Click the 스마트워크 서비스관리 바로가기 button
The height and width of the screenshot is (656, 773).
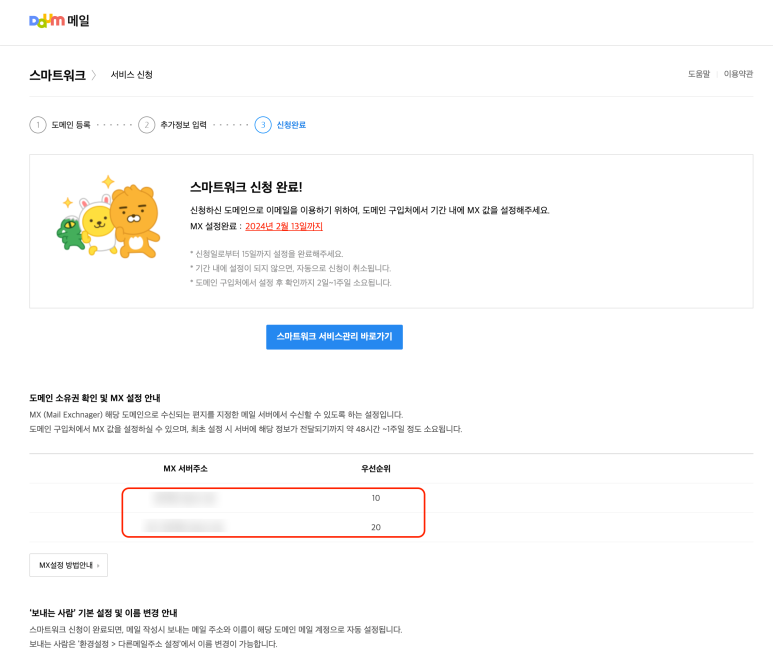click(334, 337)
